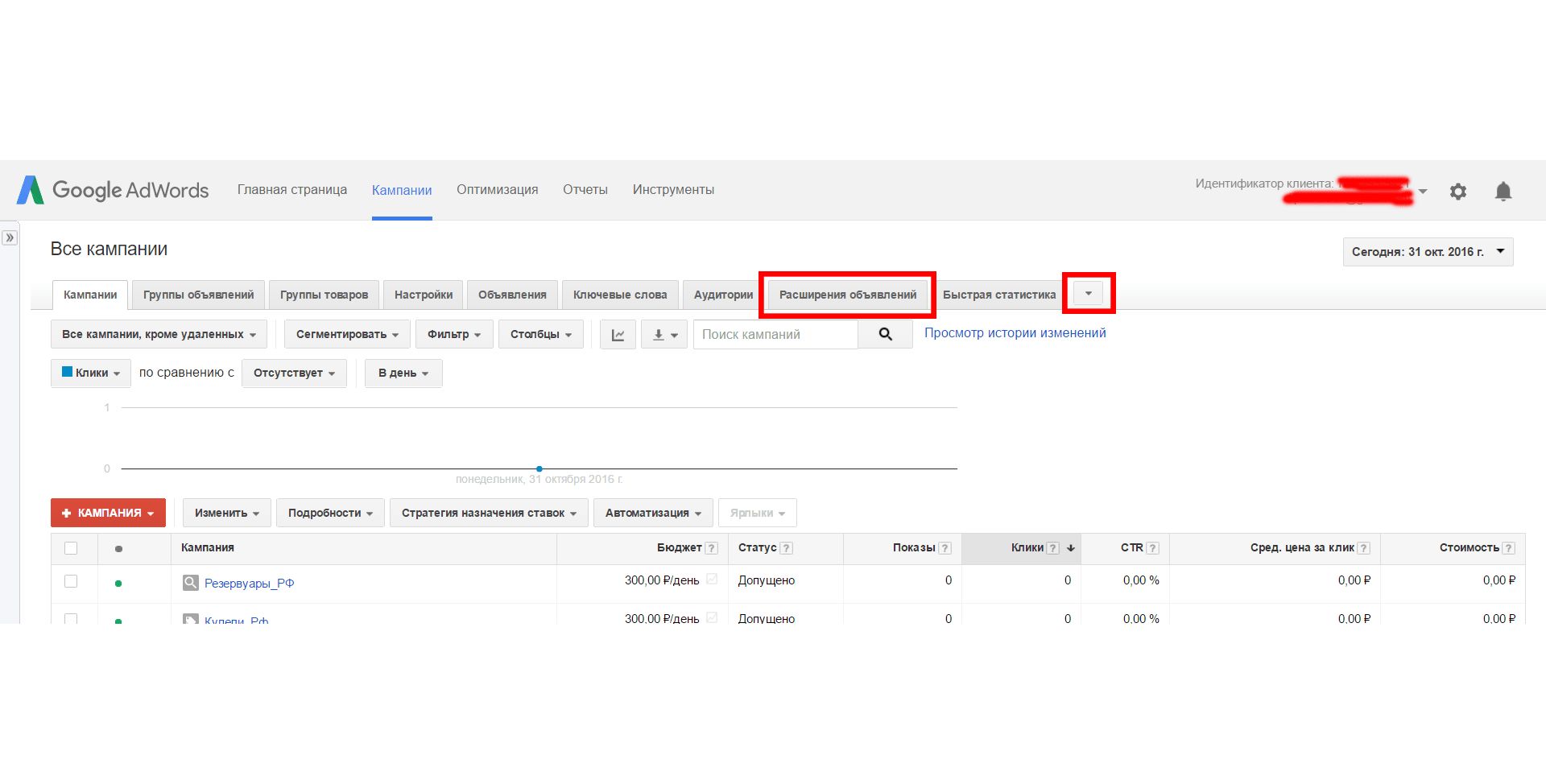Open the Ключевые слова tab
The image size is (1546, 784).
point(619,295)
